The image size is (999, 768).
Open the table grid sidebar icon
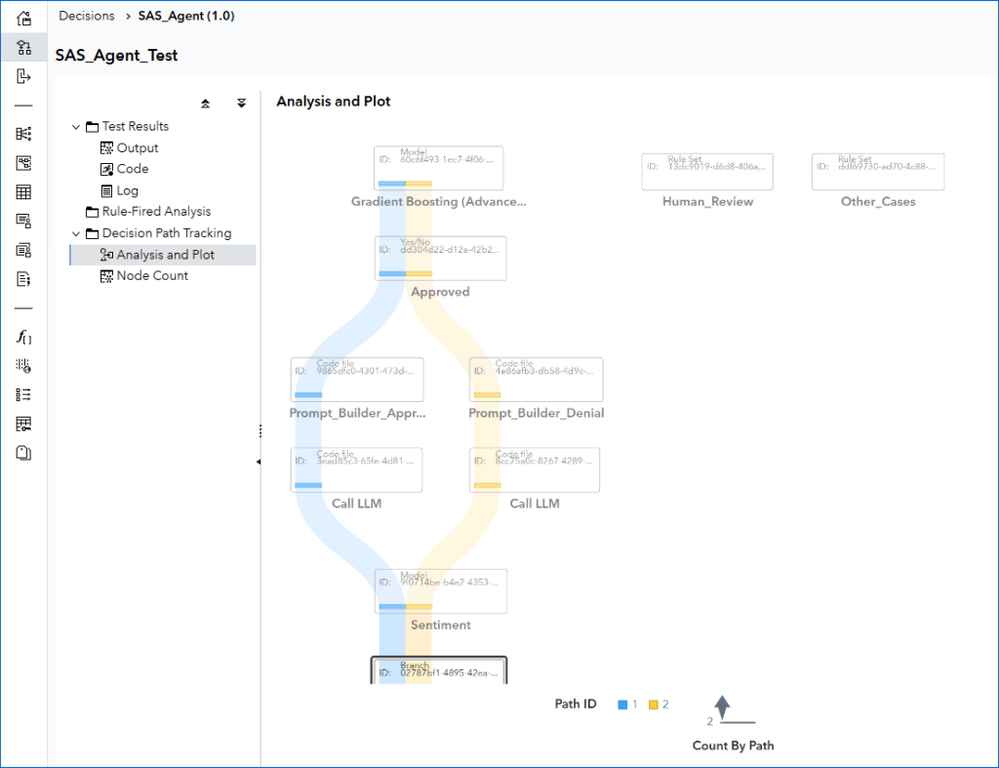point(24,192)
